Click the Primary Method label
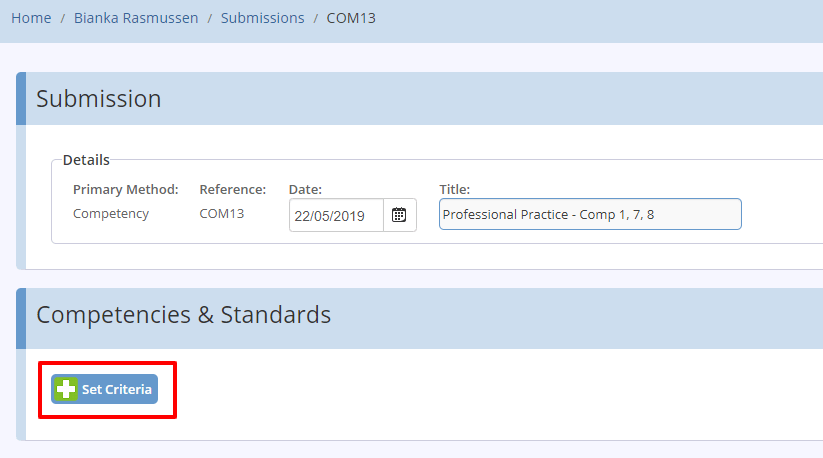This screenshot has width=823, height=458. 125,189
